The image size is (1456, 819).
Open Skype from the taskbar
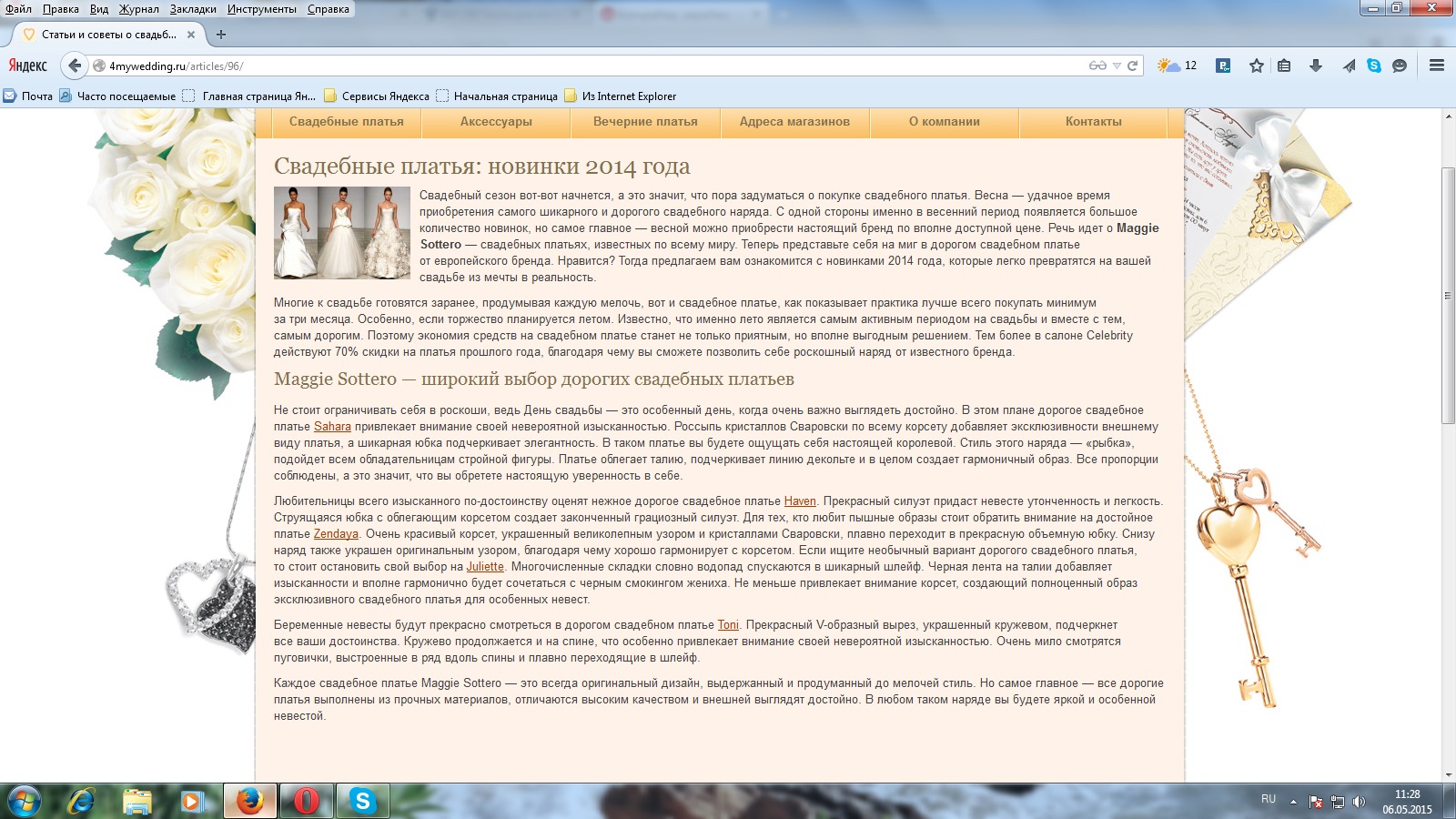(362, 801)
